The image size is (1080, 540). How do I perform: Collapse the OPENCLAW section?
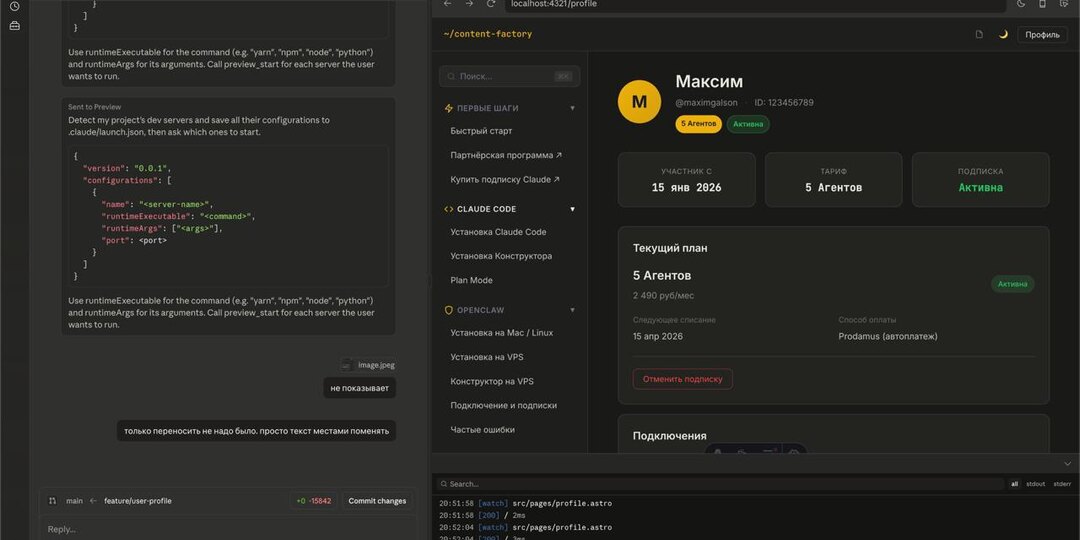click(x=572, y=310)
